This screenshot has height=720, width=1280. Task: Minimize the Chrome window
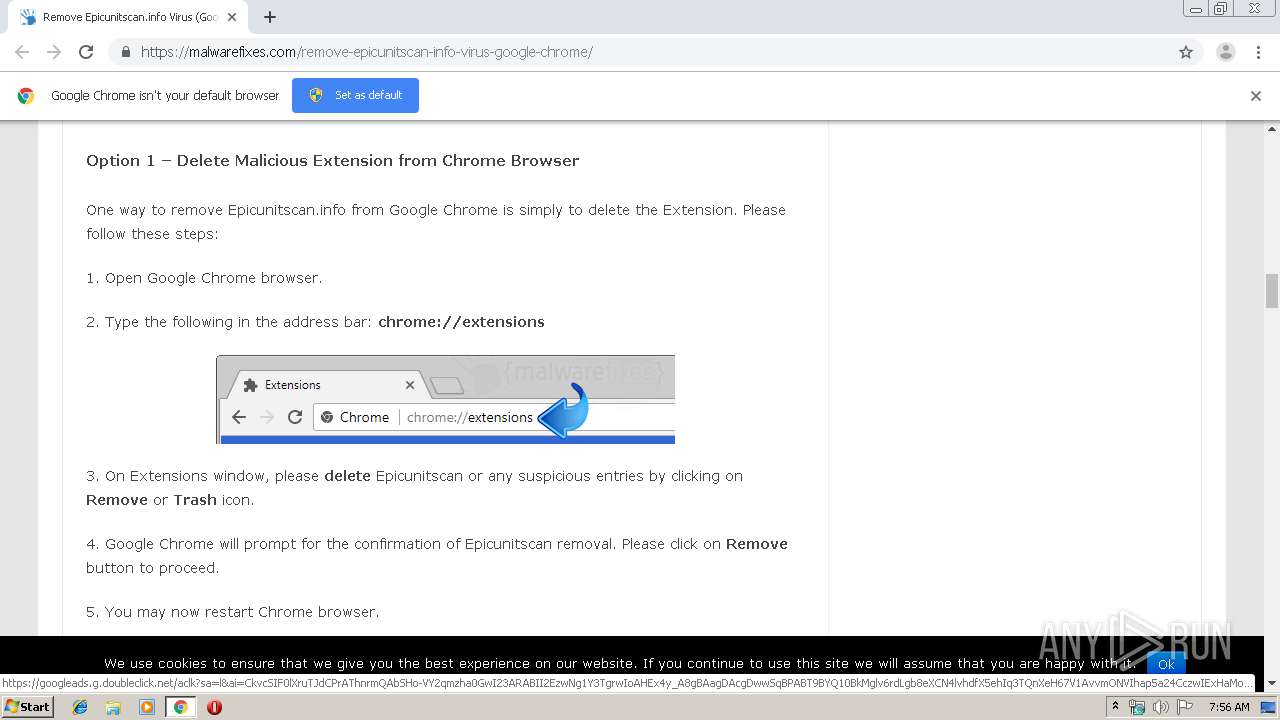pyautogui.click(x=1196, y=9)
